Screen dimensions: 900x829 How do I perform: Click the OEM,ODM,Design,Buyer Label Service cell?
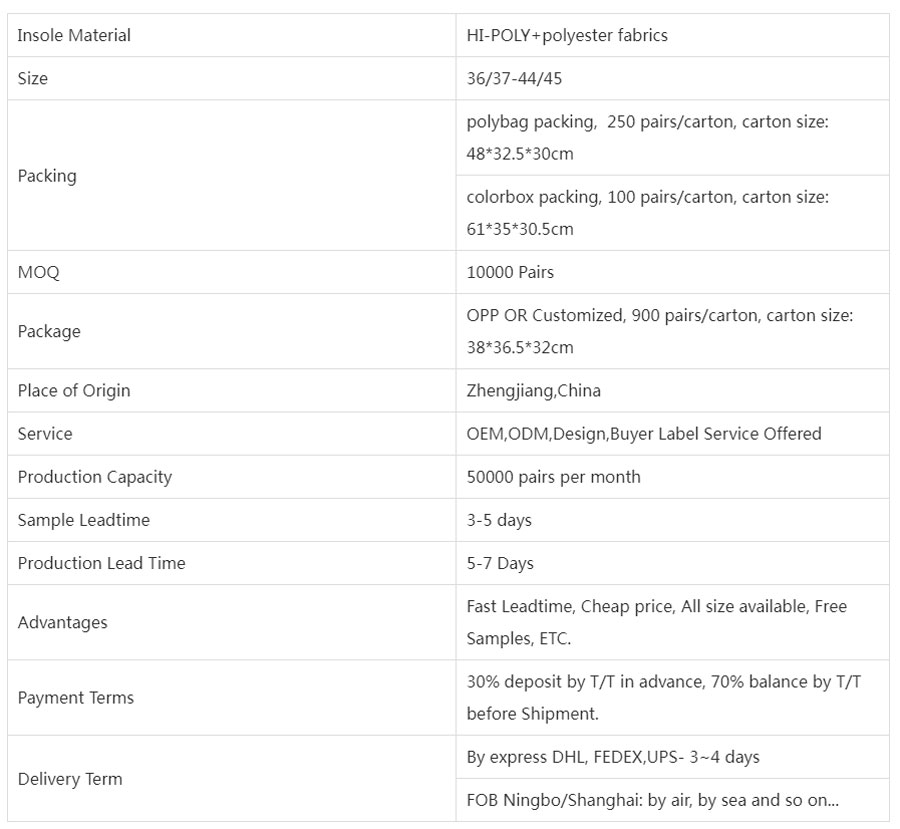click(644, 434)
